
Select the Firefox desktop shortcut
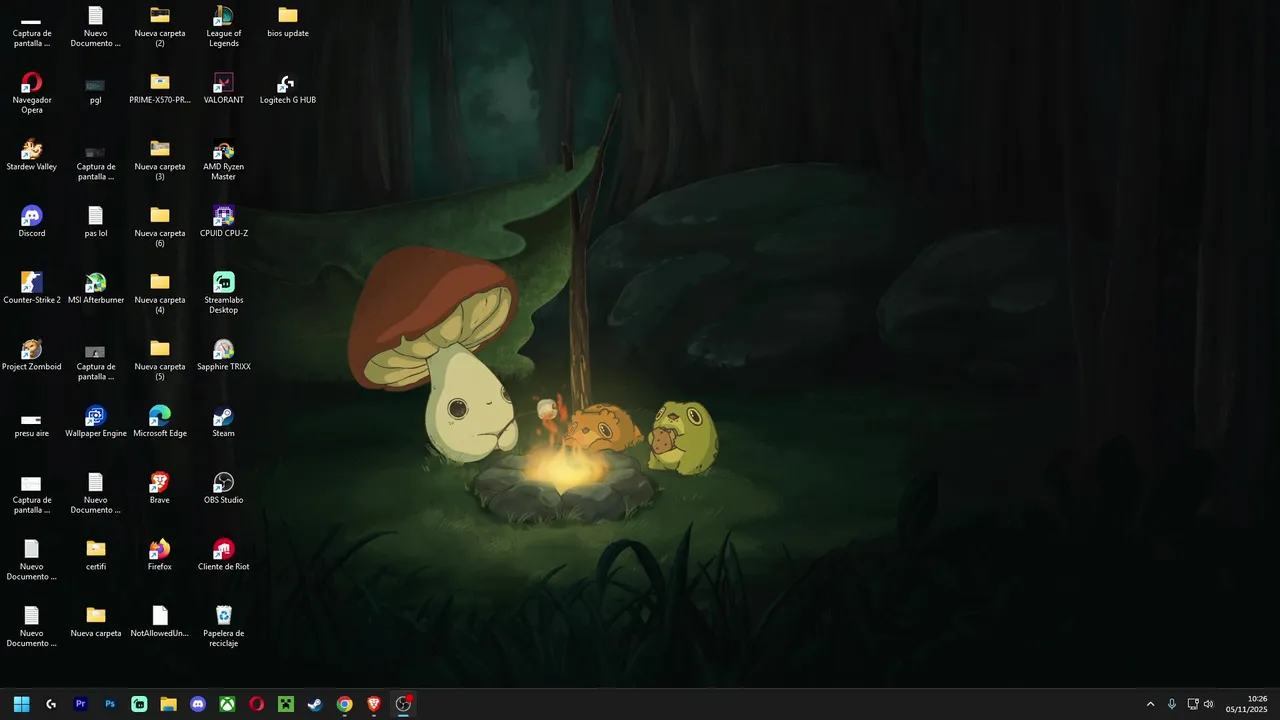click(x=160, y=555)
